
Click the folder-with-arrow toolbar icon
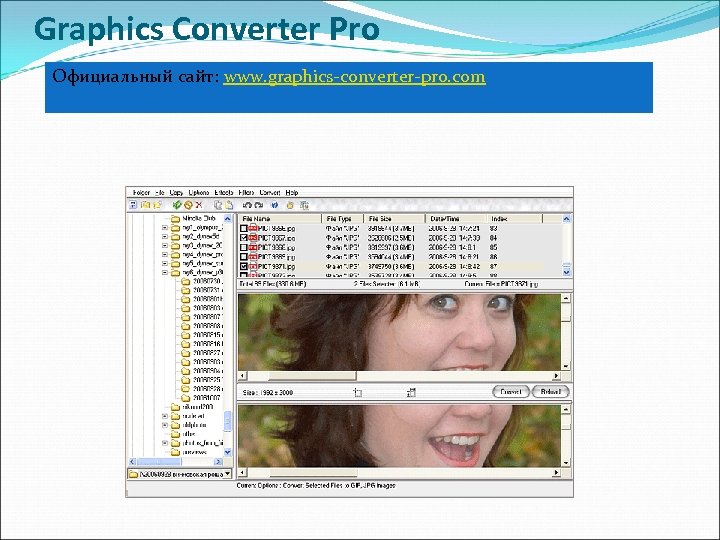pyautogui.click(x=157, y=205)
